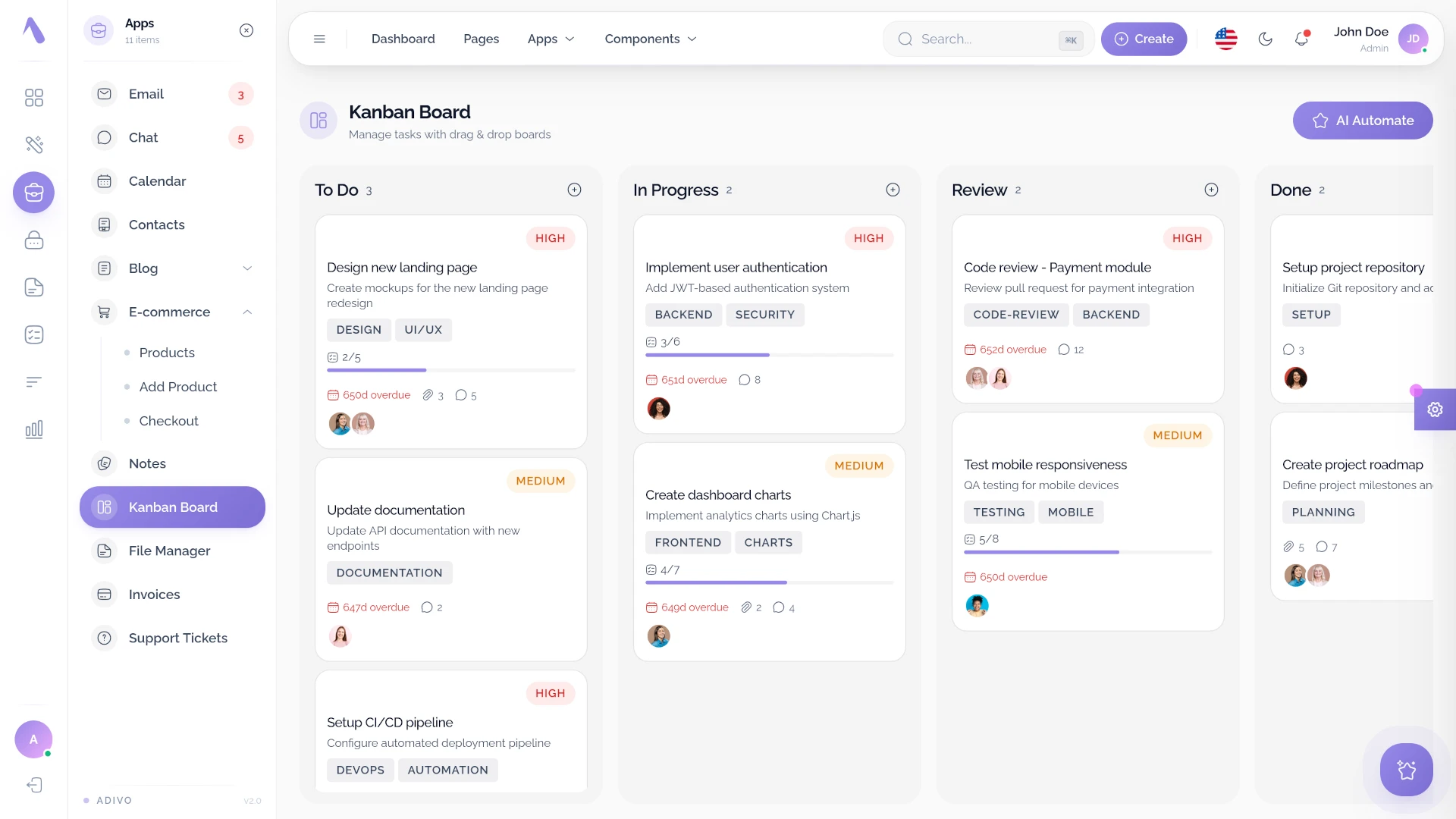
Task: Click the design tools icon in left rail
Action: coord(33,145)
